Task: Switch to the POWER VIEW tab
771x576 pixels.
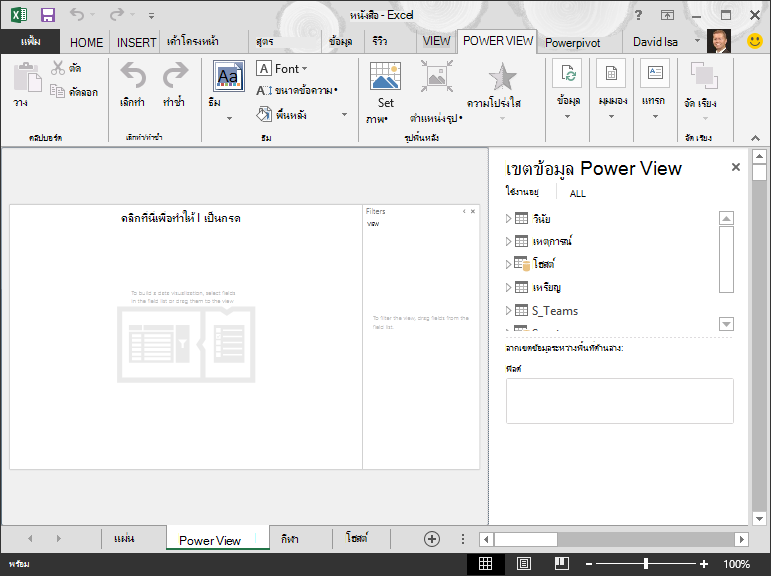Action: coord(498,41)
